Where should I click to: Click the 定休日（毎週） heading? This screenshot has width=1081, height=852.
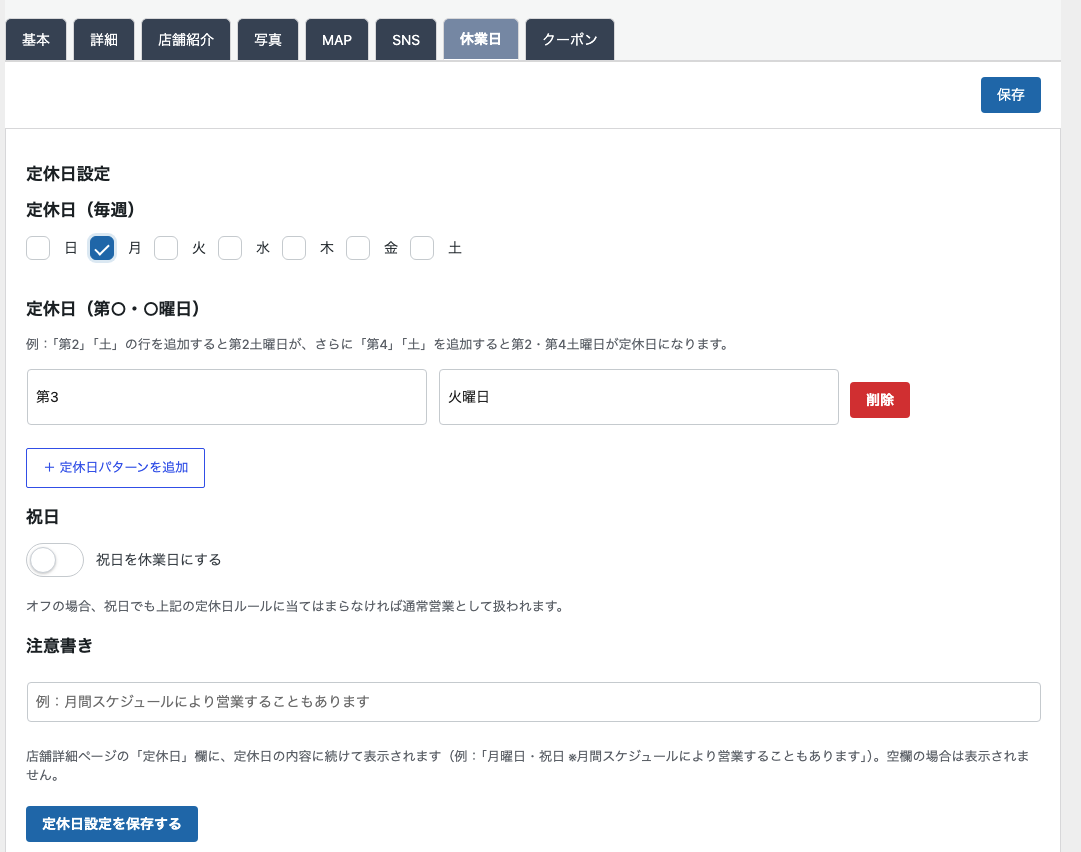[81, 210]
